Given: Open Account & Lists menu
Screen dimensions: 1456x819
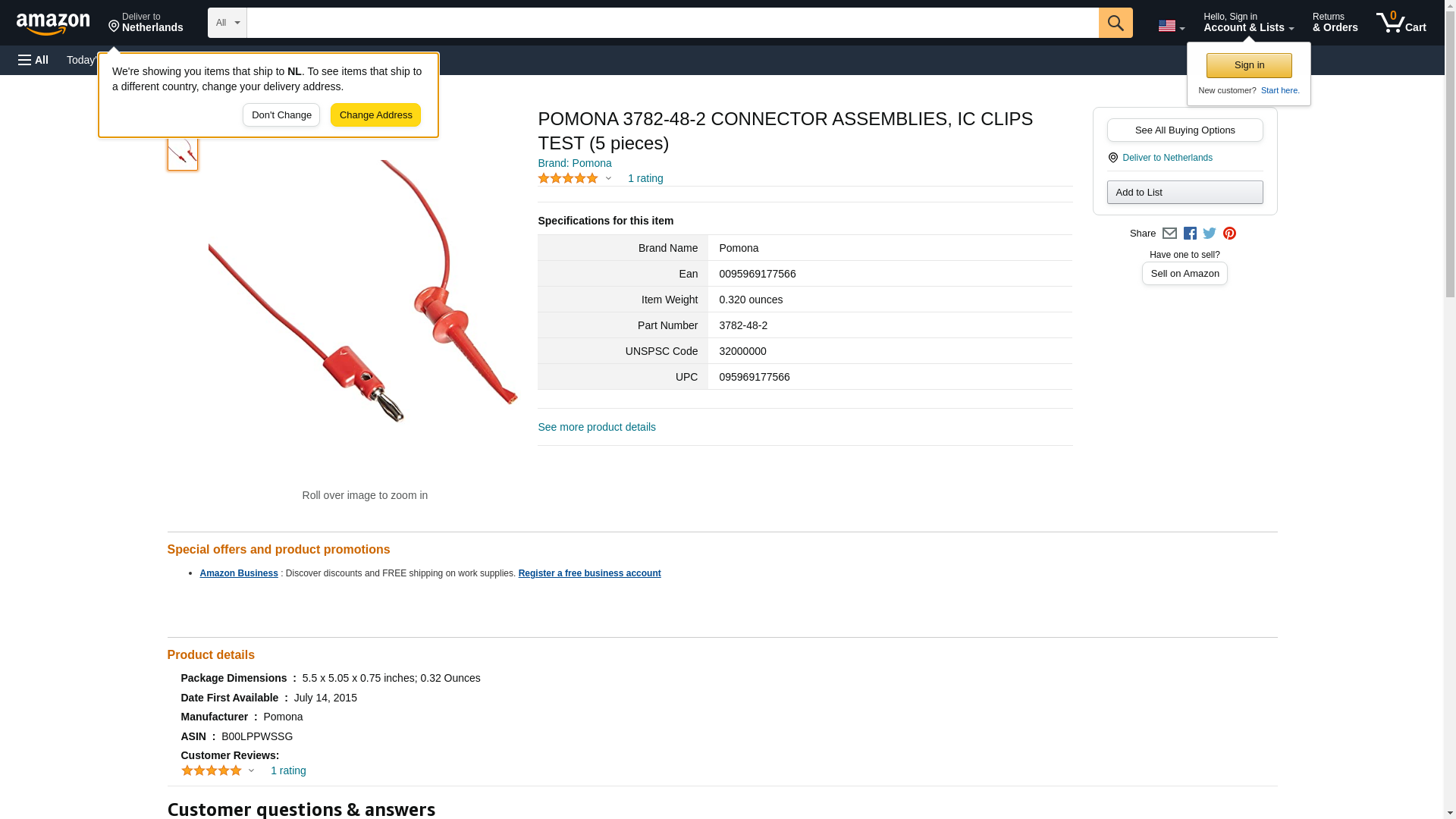Looking at the screenshot, I should pos(1248,23).
